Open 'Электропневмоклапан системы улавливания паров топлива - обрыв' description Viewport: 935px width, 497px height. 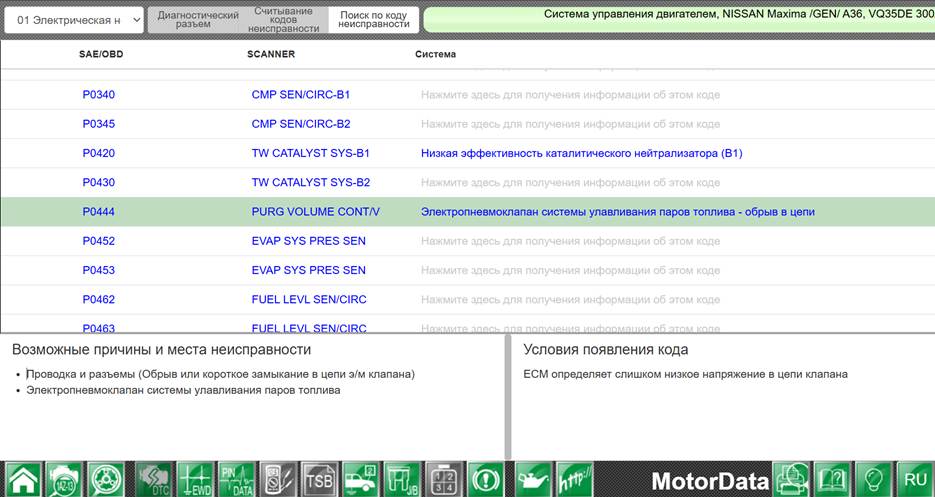(618, 212)
